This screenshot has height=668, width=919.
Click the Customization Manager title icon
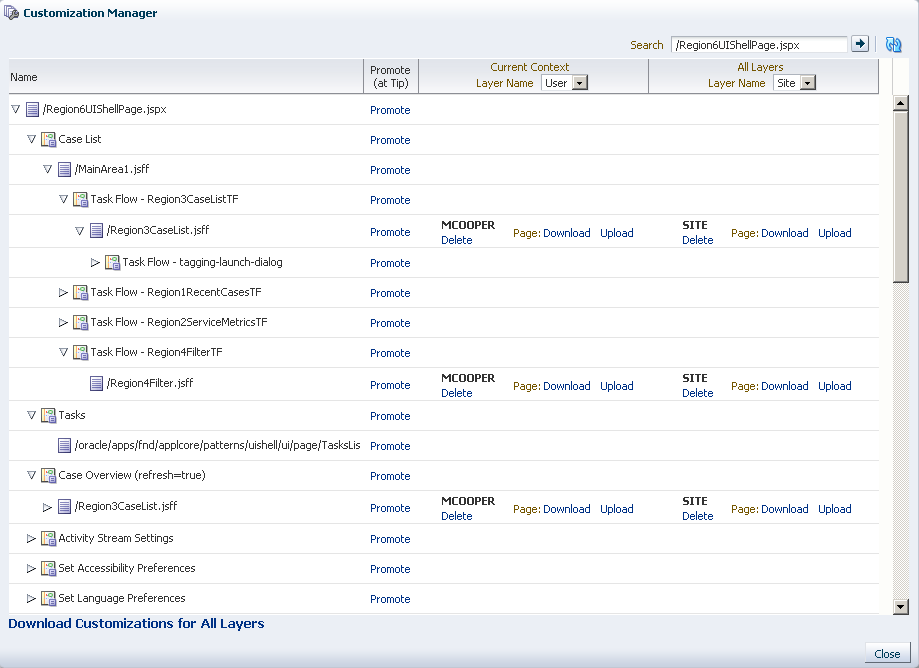(14, 13)
